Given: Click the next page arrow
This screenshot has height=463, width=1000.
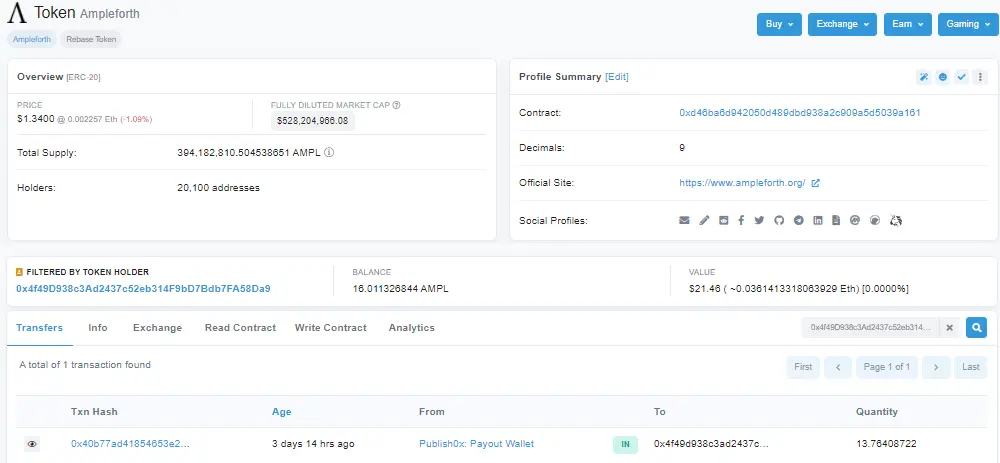Looking at the screenshot, I should click(x=936, y=367).
